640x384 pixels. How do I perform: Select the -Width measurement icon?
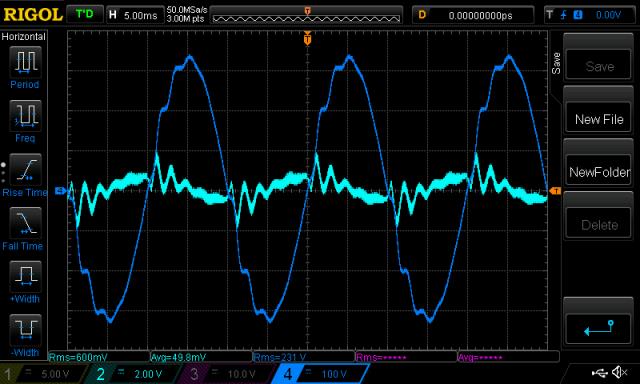(25, 330)
